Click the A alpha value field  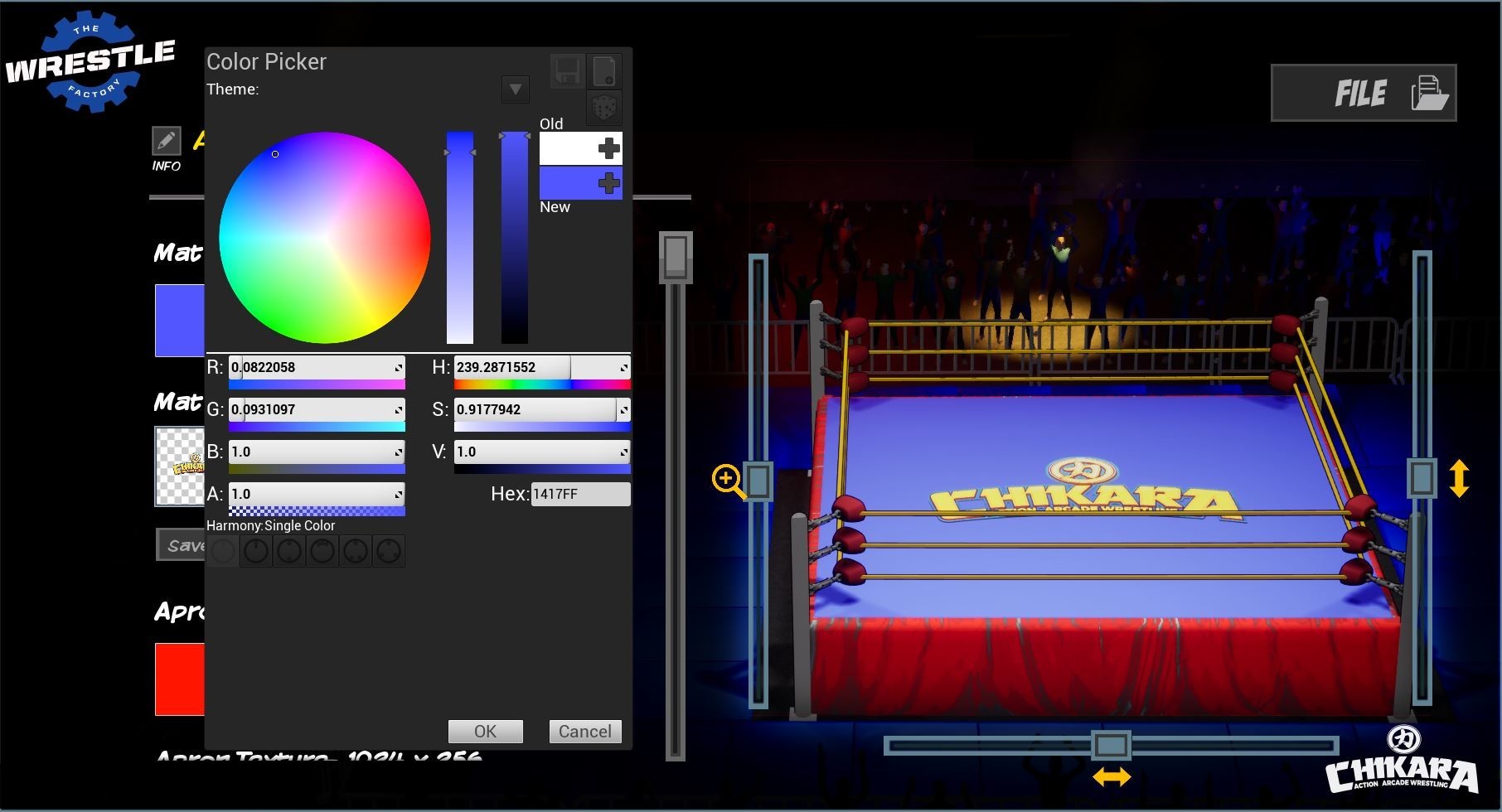tap(317, 494)
